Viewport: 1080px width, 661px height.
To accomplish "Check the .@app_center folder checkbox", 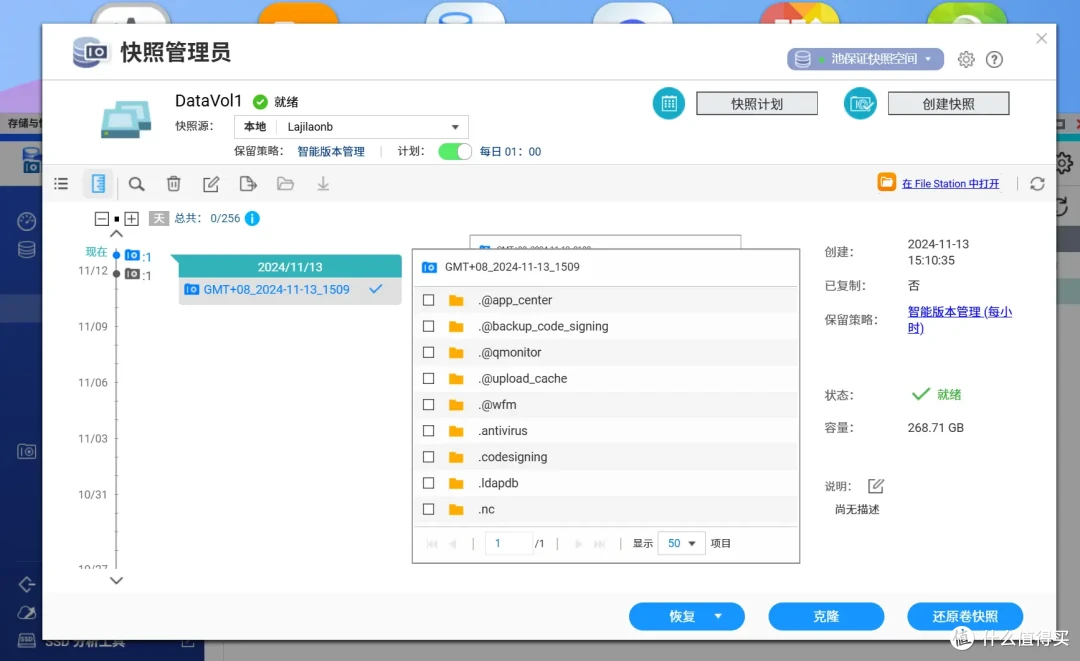I will click(x=428, y=300).
